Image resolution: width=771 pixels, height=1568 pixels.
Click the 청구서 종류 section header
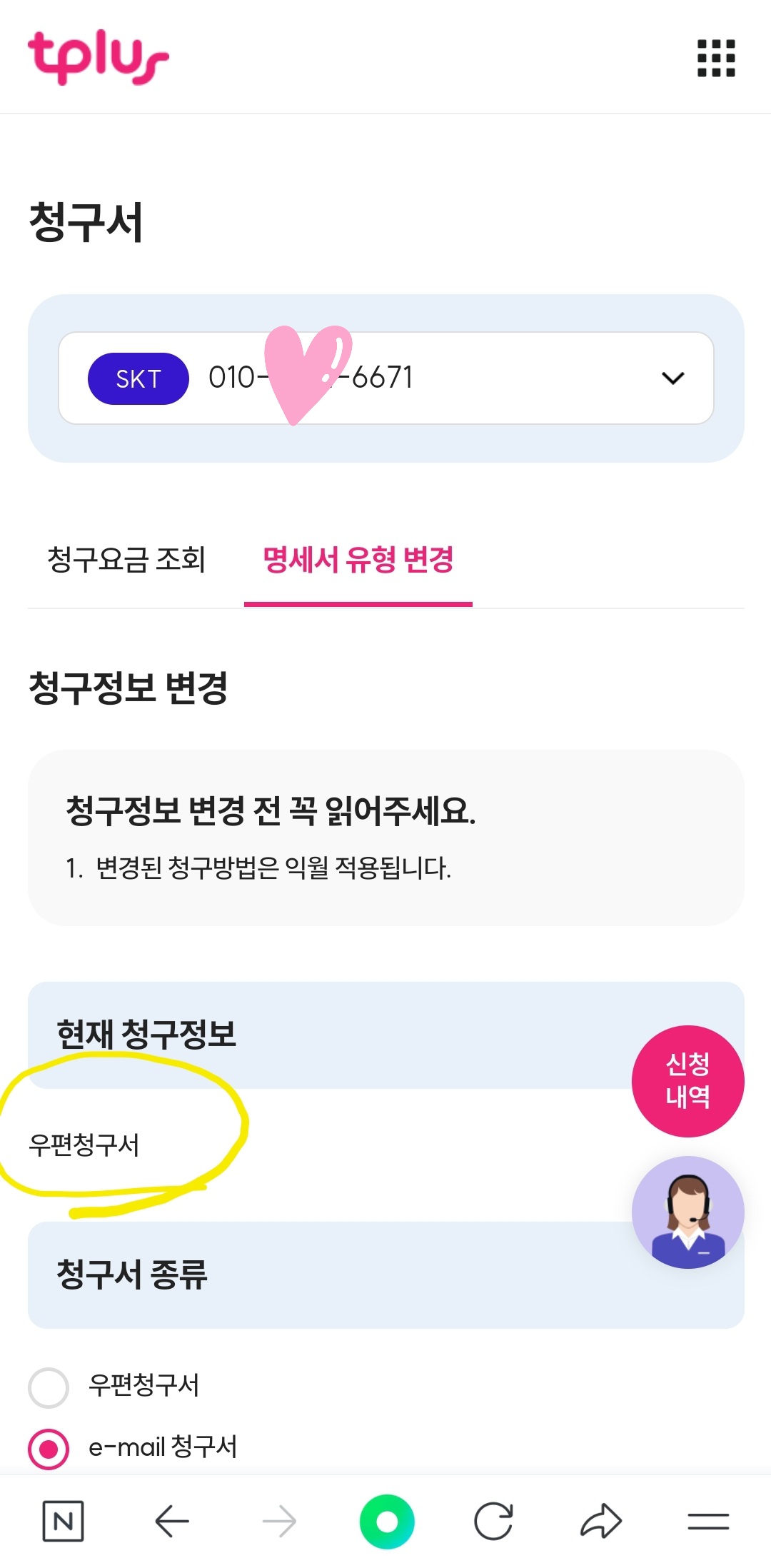[x=132, y=1275]
